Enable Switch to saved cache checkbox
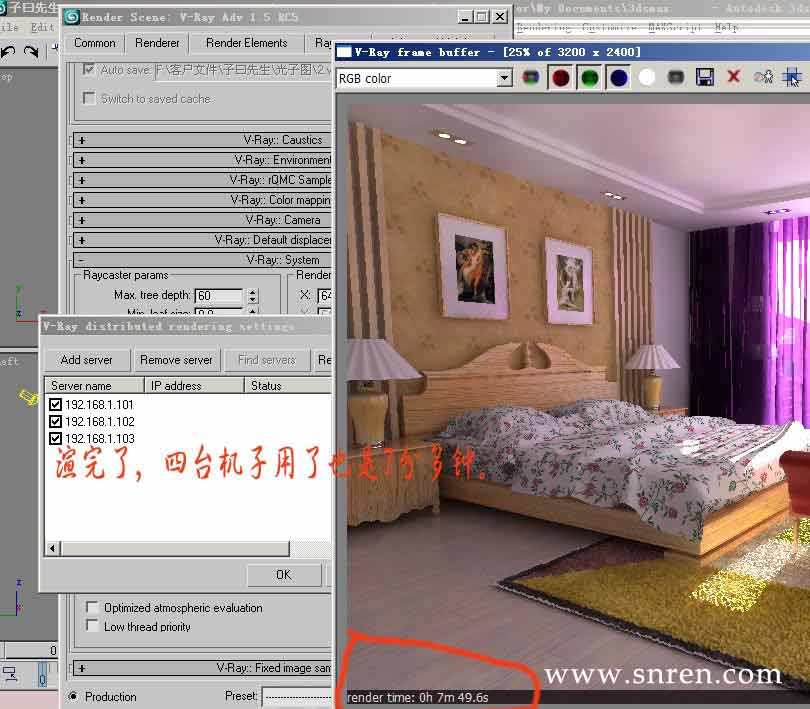 [x=89, y=98]
